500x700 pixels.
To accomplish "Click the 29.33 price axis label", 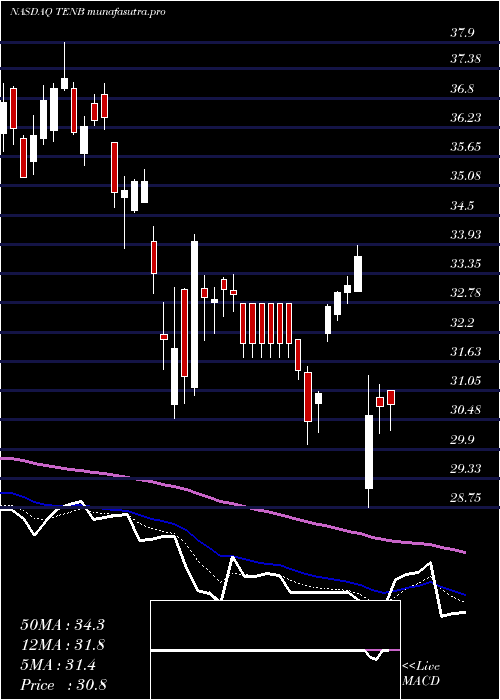I will point(465,469).
